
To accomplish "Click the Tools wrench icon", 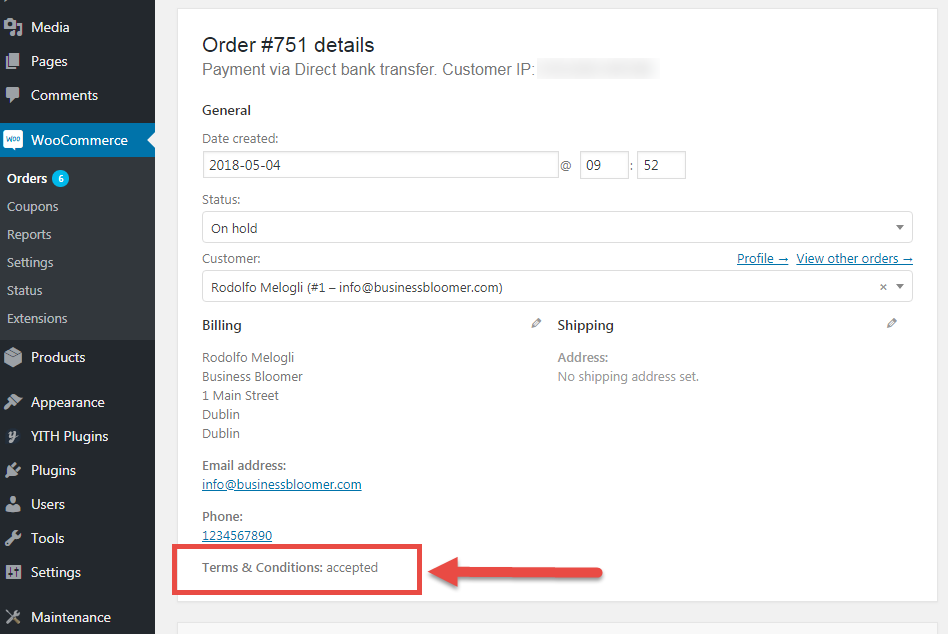I will click(13, 538).
